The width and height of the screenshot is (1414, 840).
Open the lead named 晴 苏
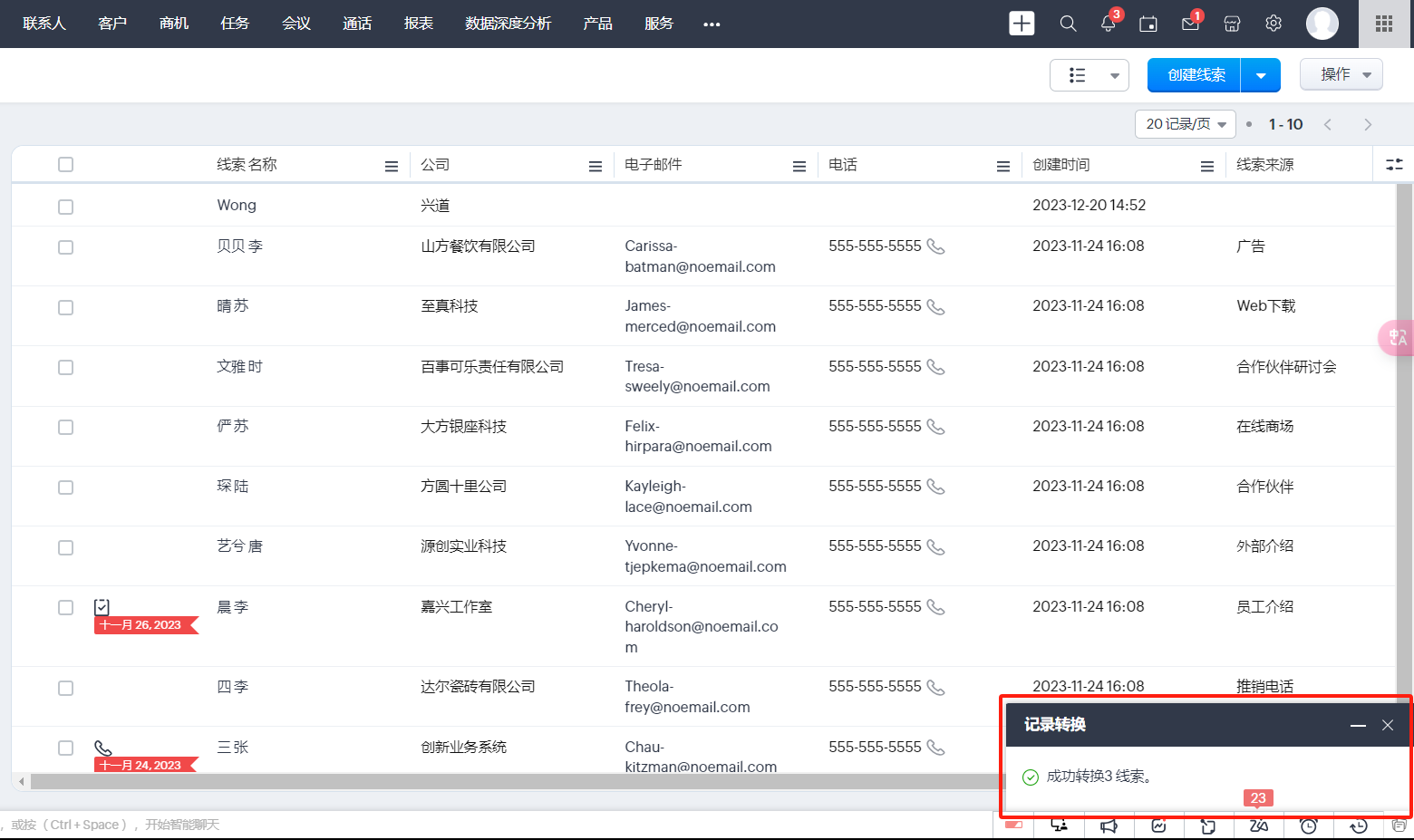233,306
